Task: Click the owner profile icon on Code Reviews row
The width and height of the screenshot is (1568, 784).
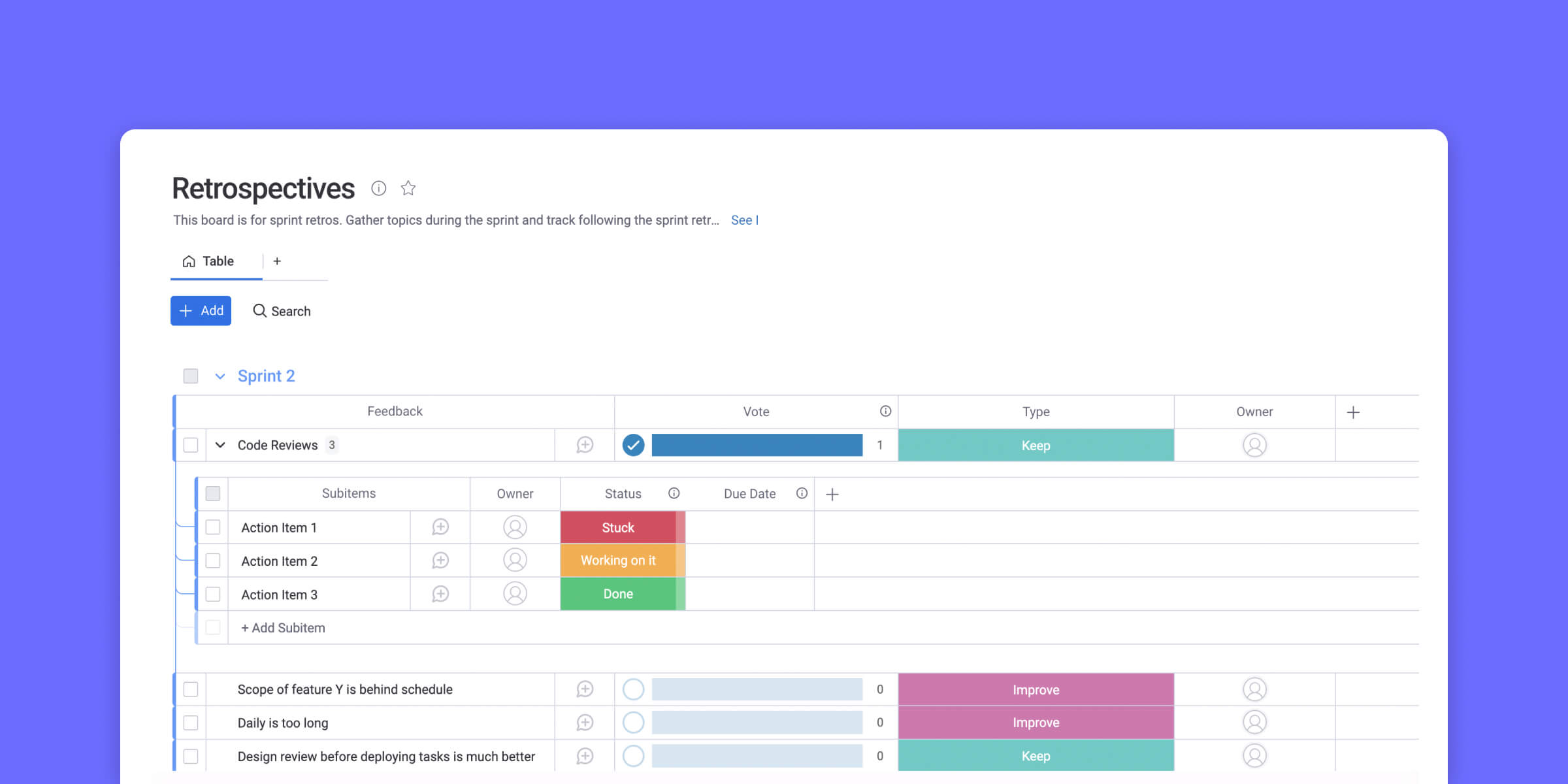Action: (x=1255, y=445)
